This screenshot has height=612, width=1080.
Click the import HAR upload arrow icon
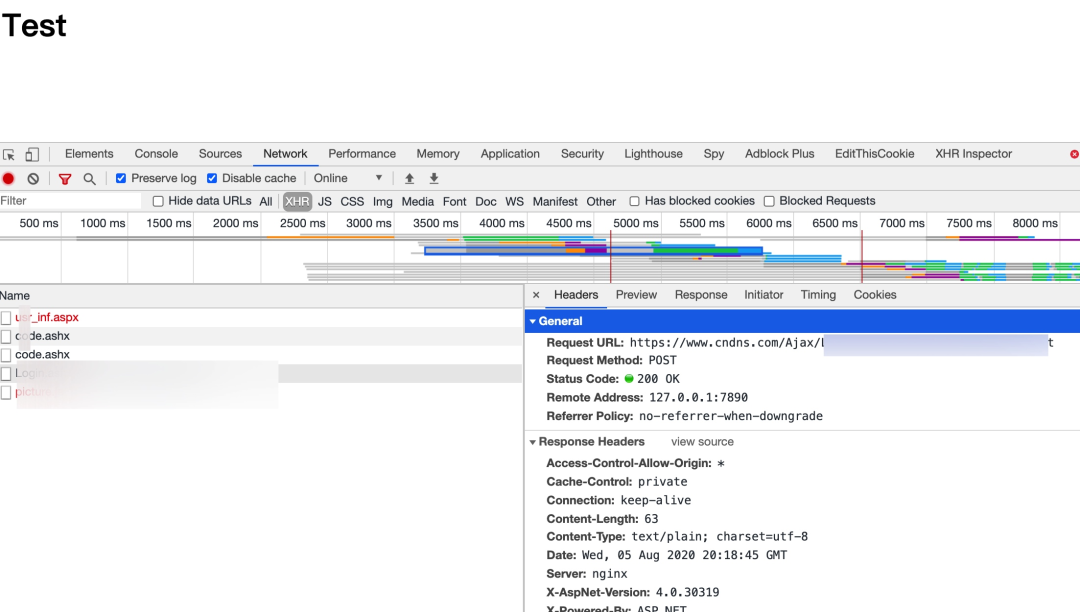(x=409, y=179)
